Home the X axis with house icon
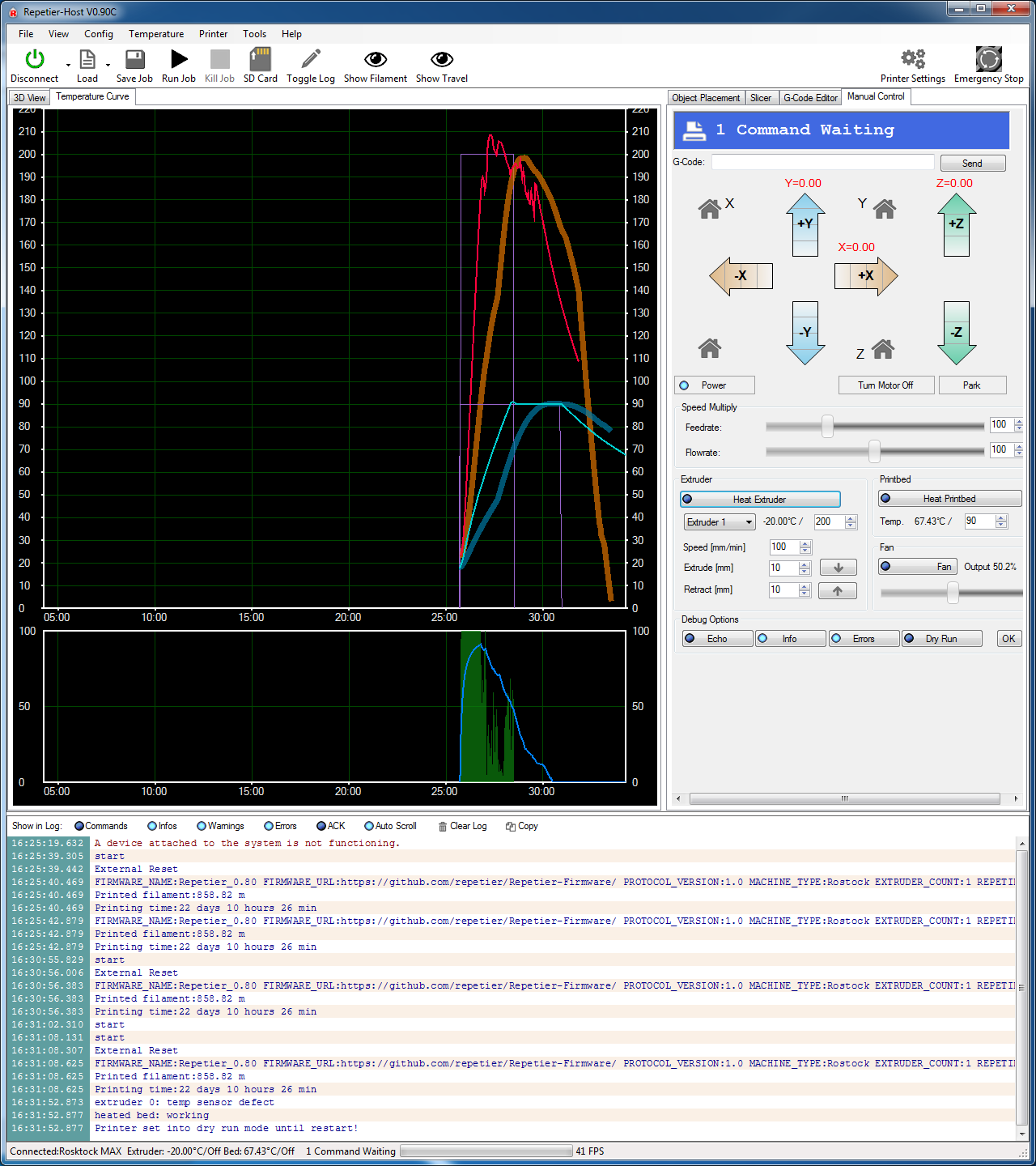This screenshot has height=1166, width=1036. [710, 209]
